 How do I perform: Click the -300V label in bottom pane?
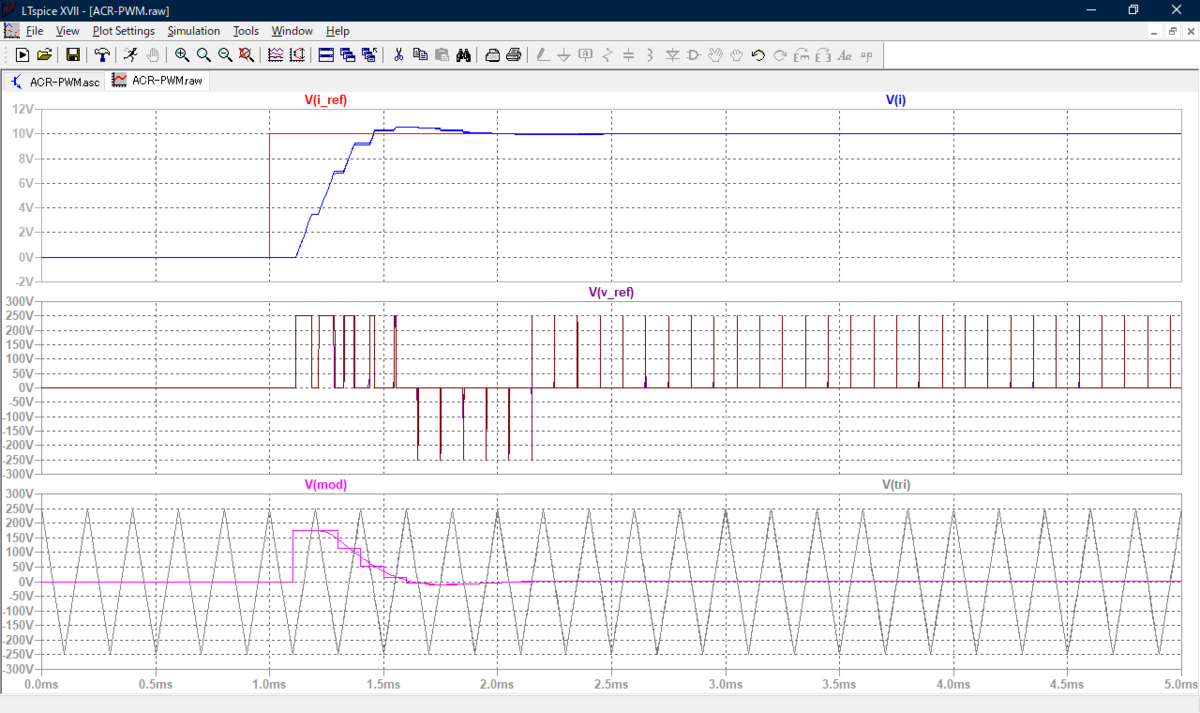(20, 669)
